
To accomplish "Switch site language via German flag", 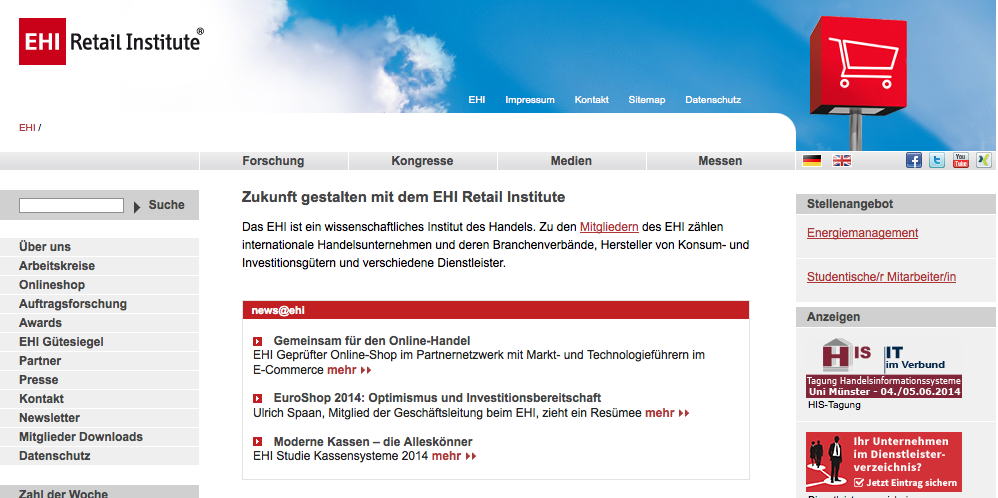I will pos(812,160).
